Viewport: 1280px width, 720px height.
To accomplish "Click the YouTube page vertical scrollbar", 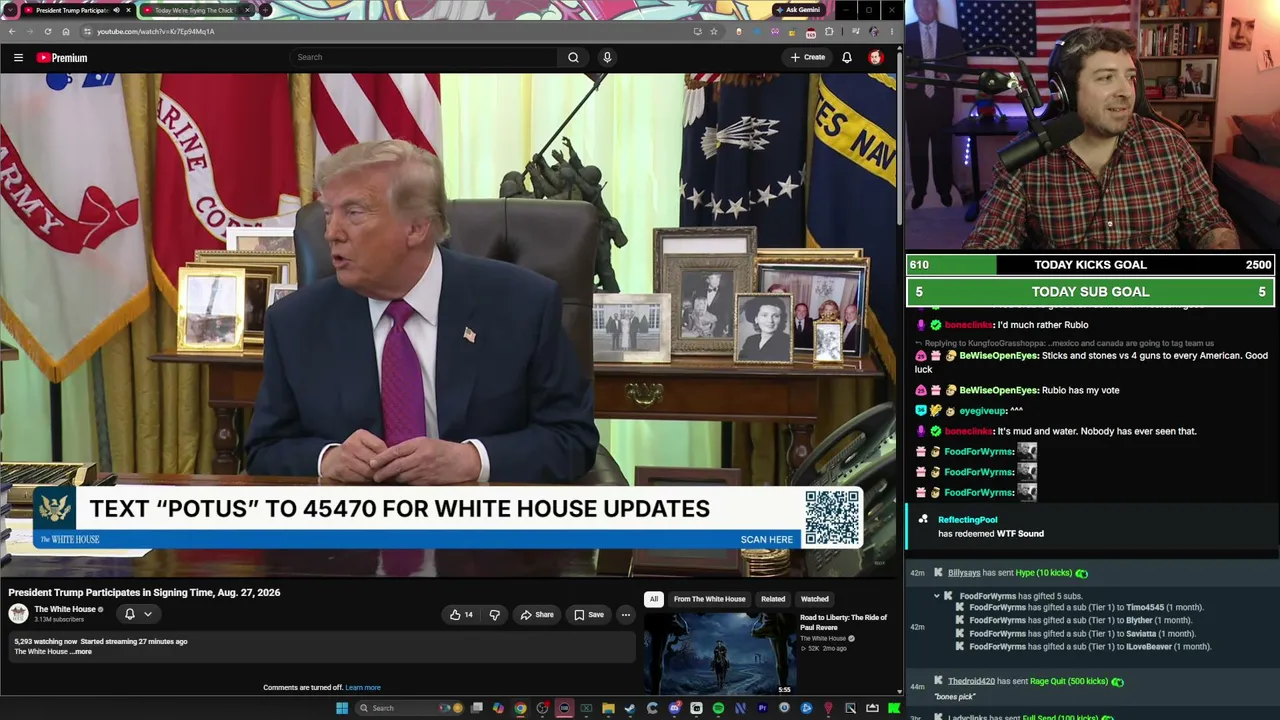I will tap(899, 138).
